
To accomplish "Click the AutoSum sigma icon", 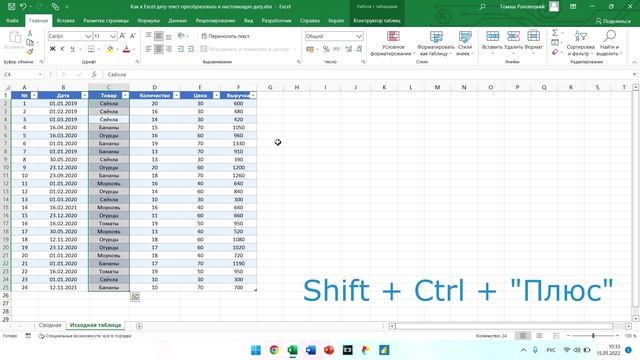I will point(555,33).
